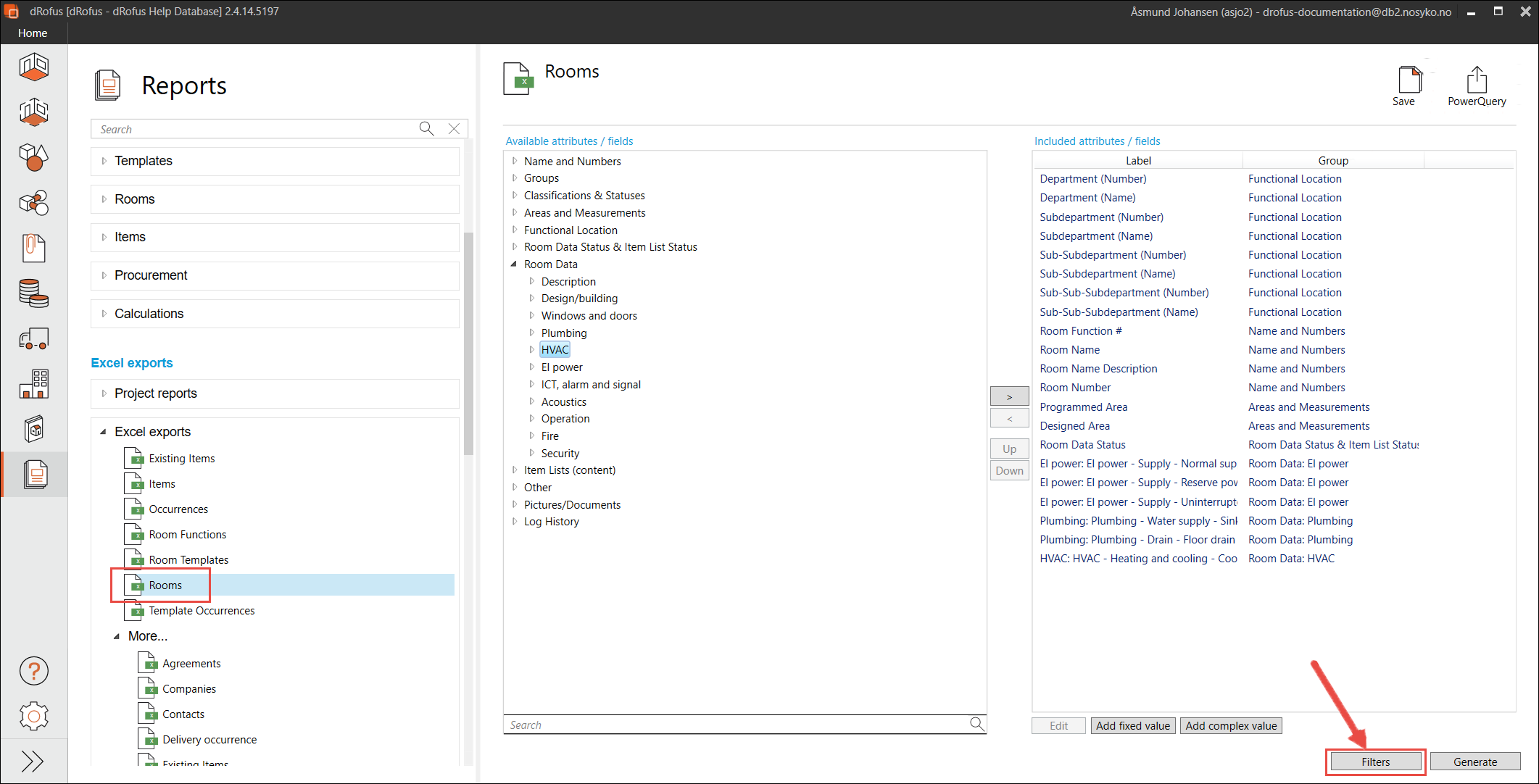Expand the HVAC attribute node
The height and width of the screenshot is (784, 1539).
(531, 350)
